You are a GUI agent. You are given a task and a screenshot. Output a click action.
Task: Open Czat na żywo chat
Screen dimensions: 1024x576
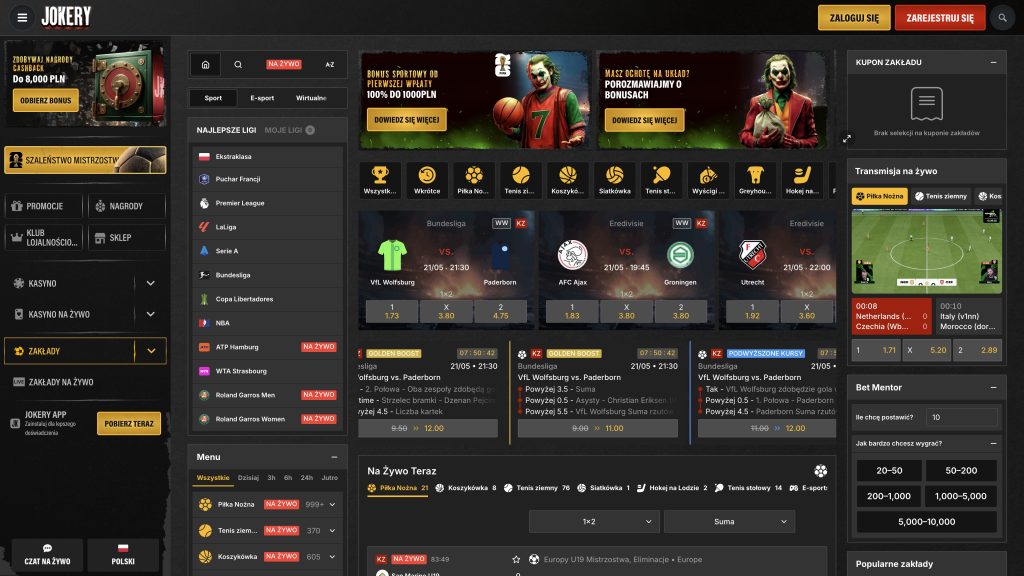(x=47, y=554)
